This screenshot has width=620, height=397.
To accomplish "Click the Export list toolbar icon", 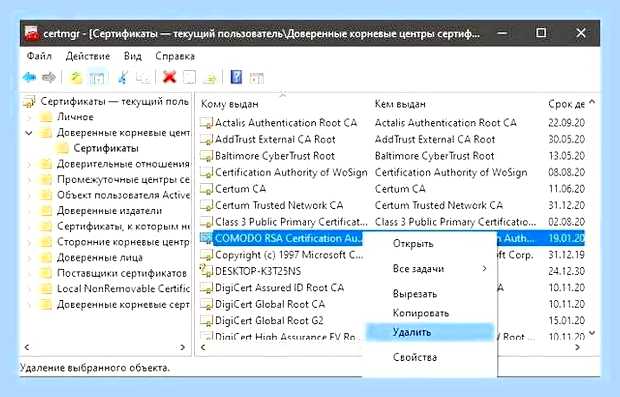I will pyautogui.click(x=210, y=78).
